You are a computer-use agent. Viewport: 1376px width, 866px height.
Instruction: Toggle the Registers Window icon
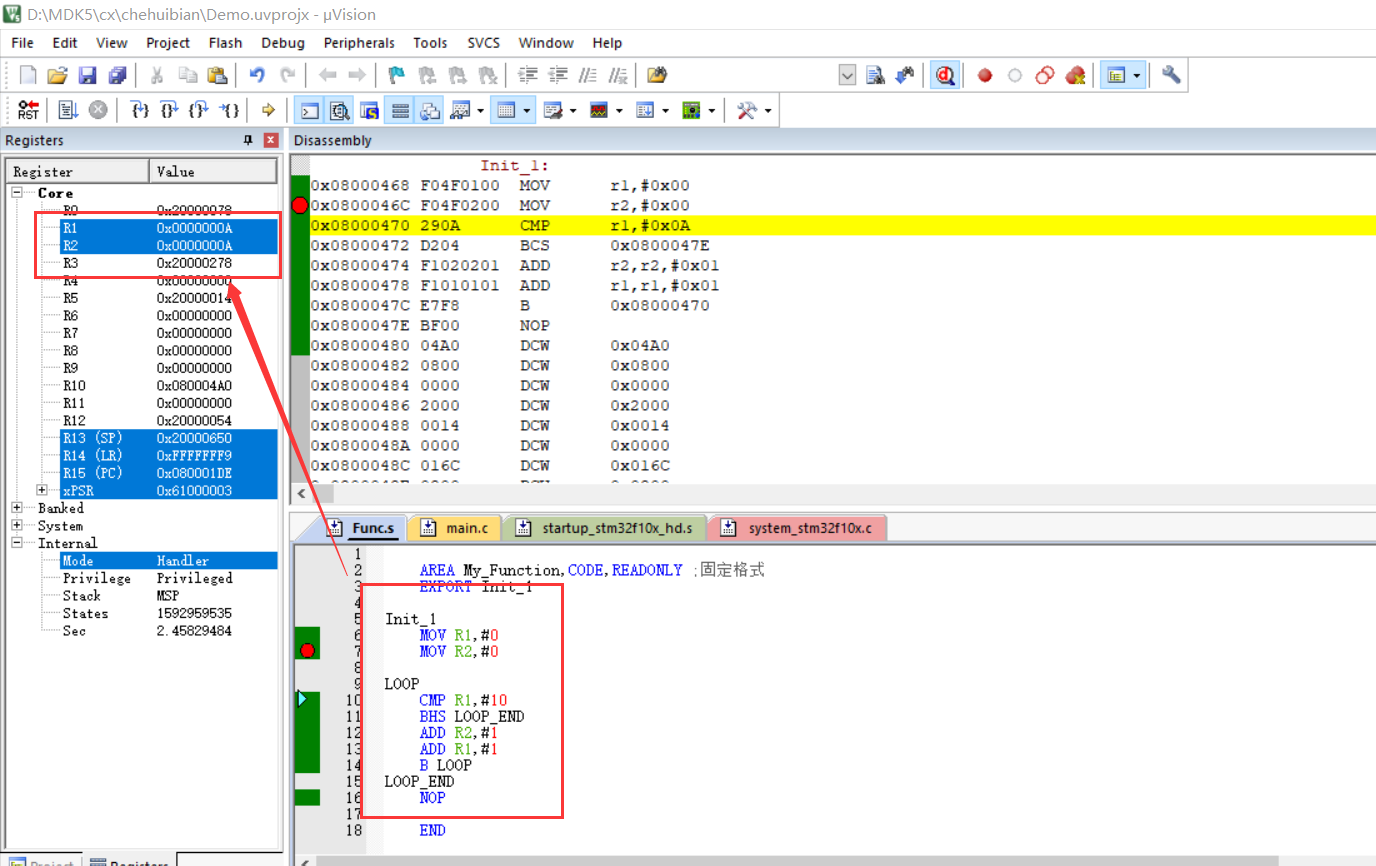400,110
